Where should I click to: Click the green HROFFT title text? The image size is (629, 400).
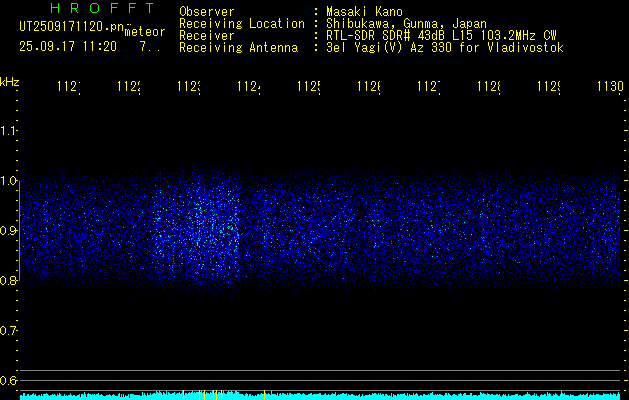coord(102,8)
